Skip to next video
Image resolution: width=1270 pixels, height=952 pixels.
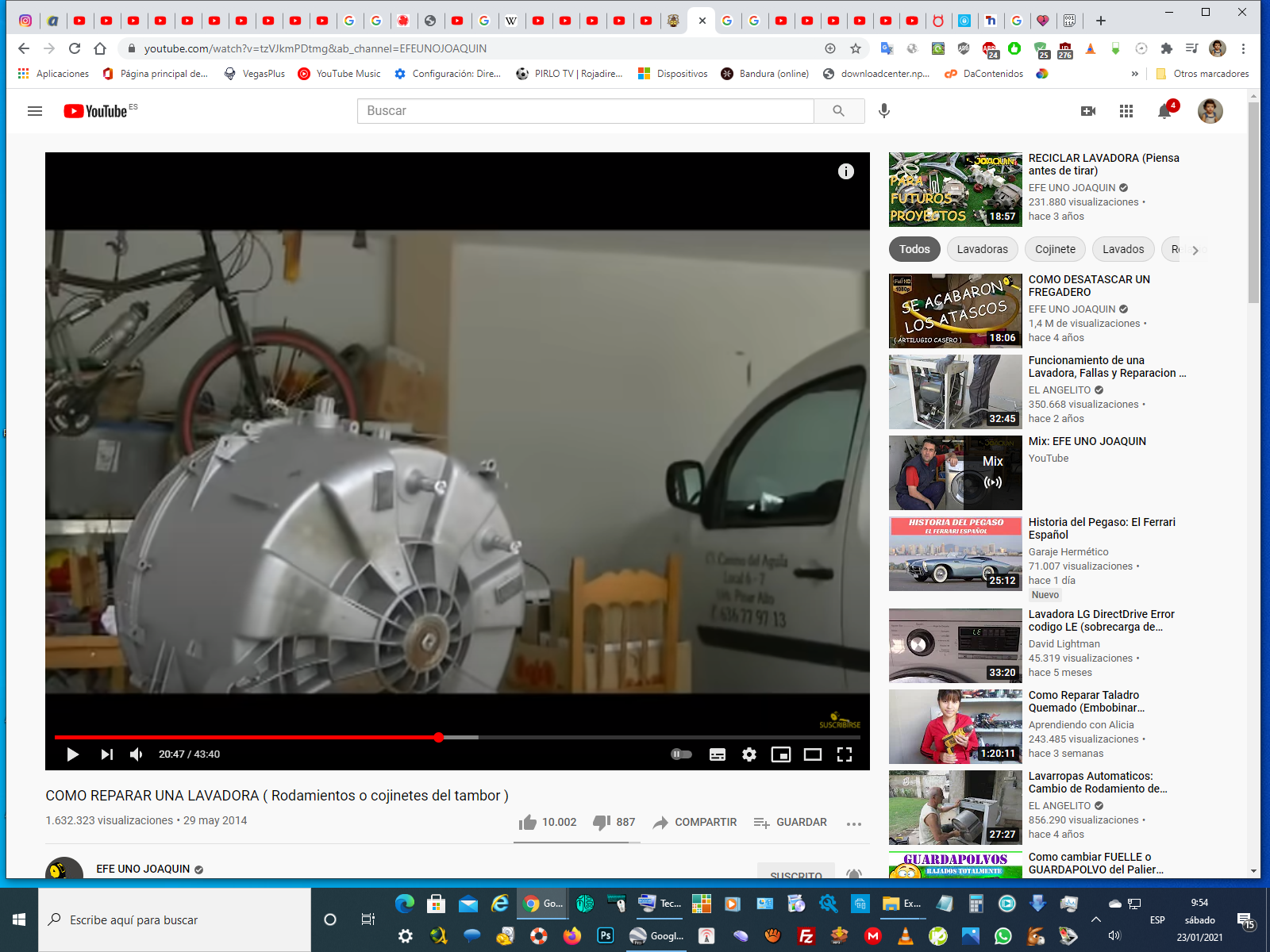(106, 754)
